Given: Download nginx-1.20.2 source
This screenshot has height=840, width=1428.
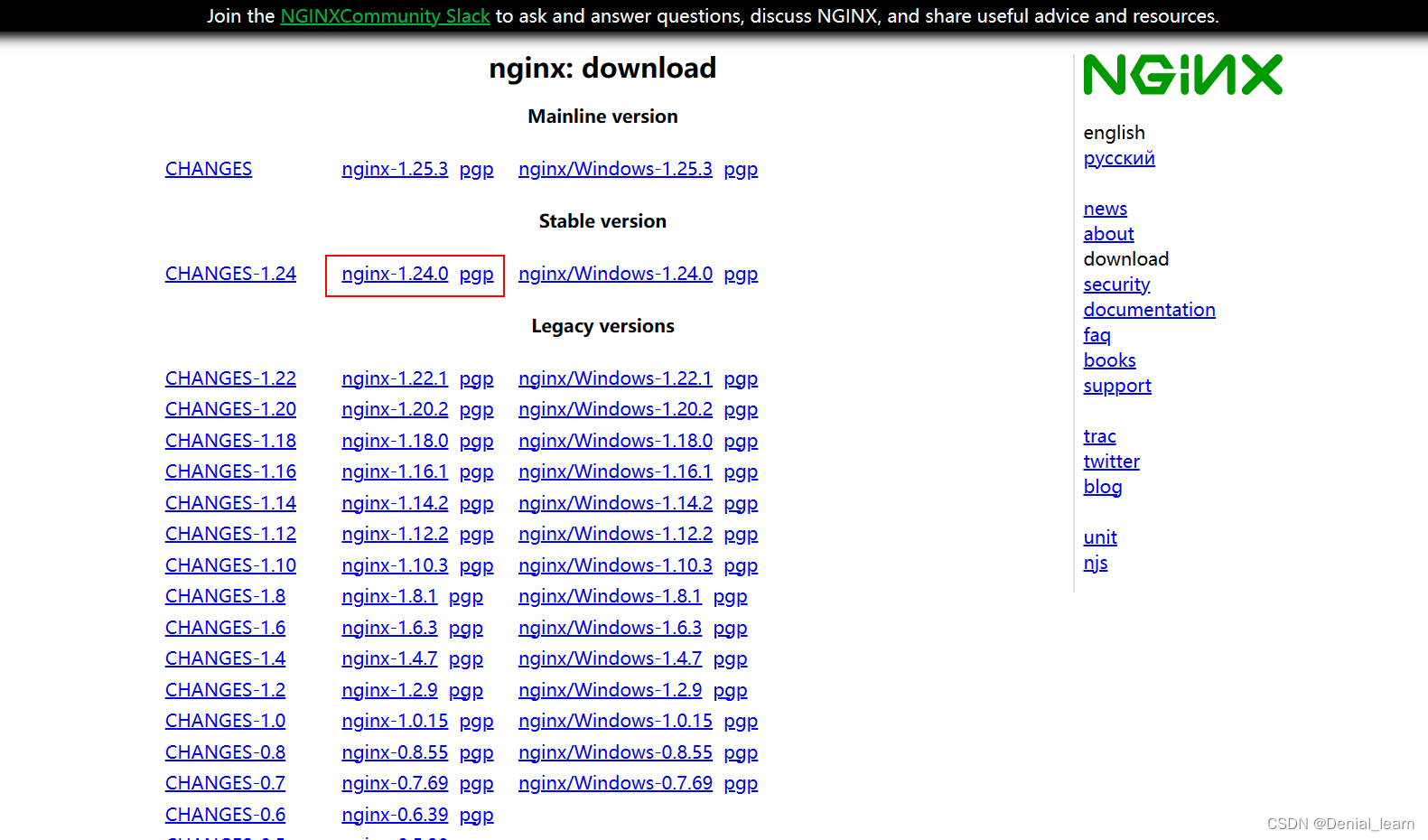Looking at the screenshot, I should 395,409.
